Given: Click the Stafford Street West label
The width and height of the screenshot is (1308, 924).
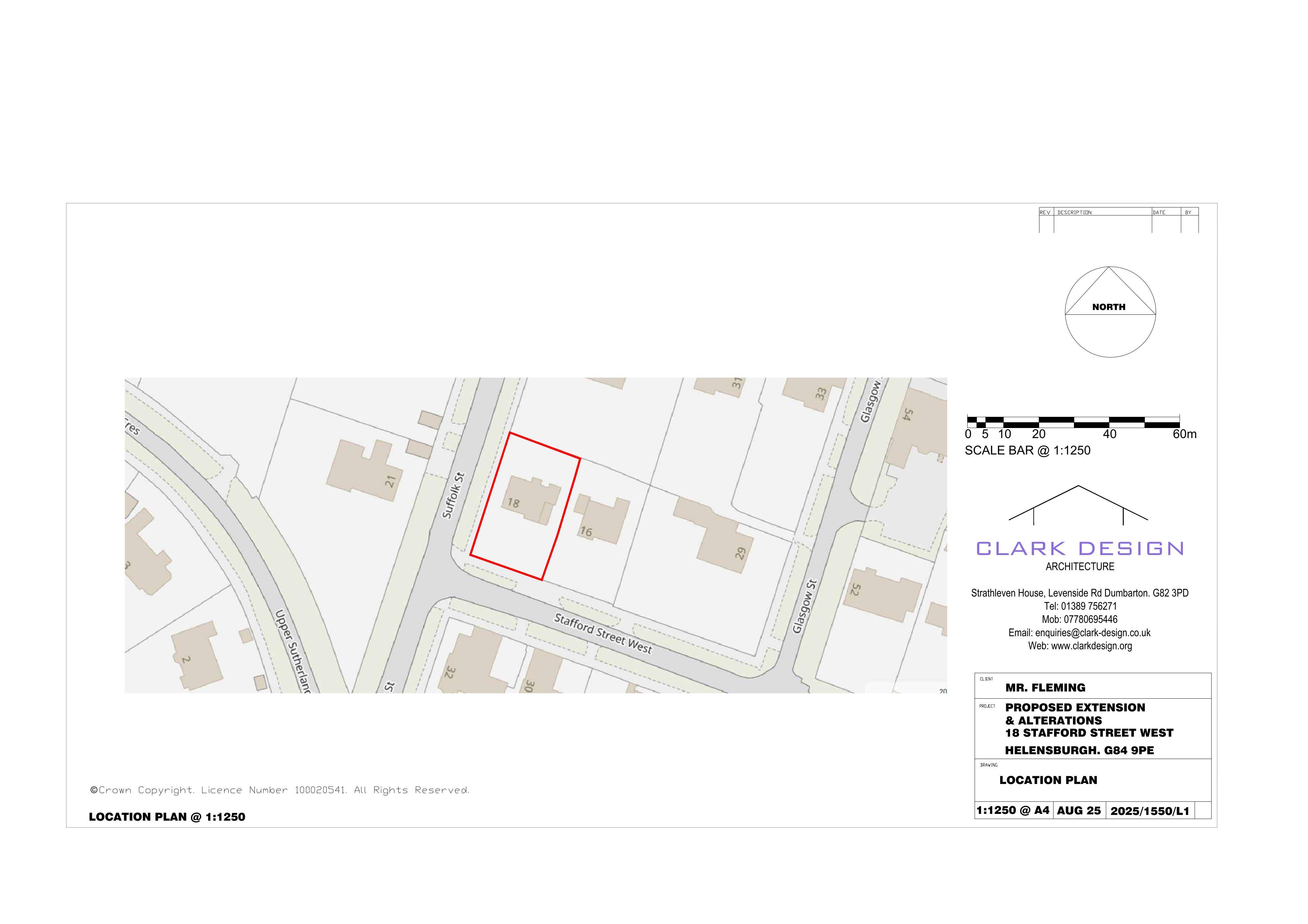Looking at the screenshot, I should [x=603, y=633].
